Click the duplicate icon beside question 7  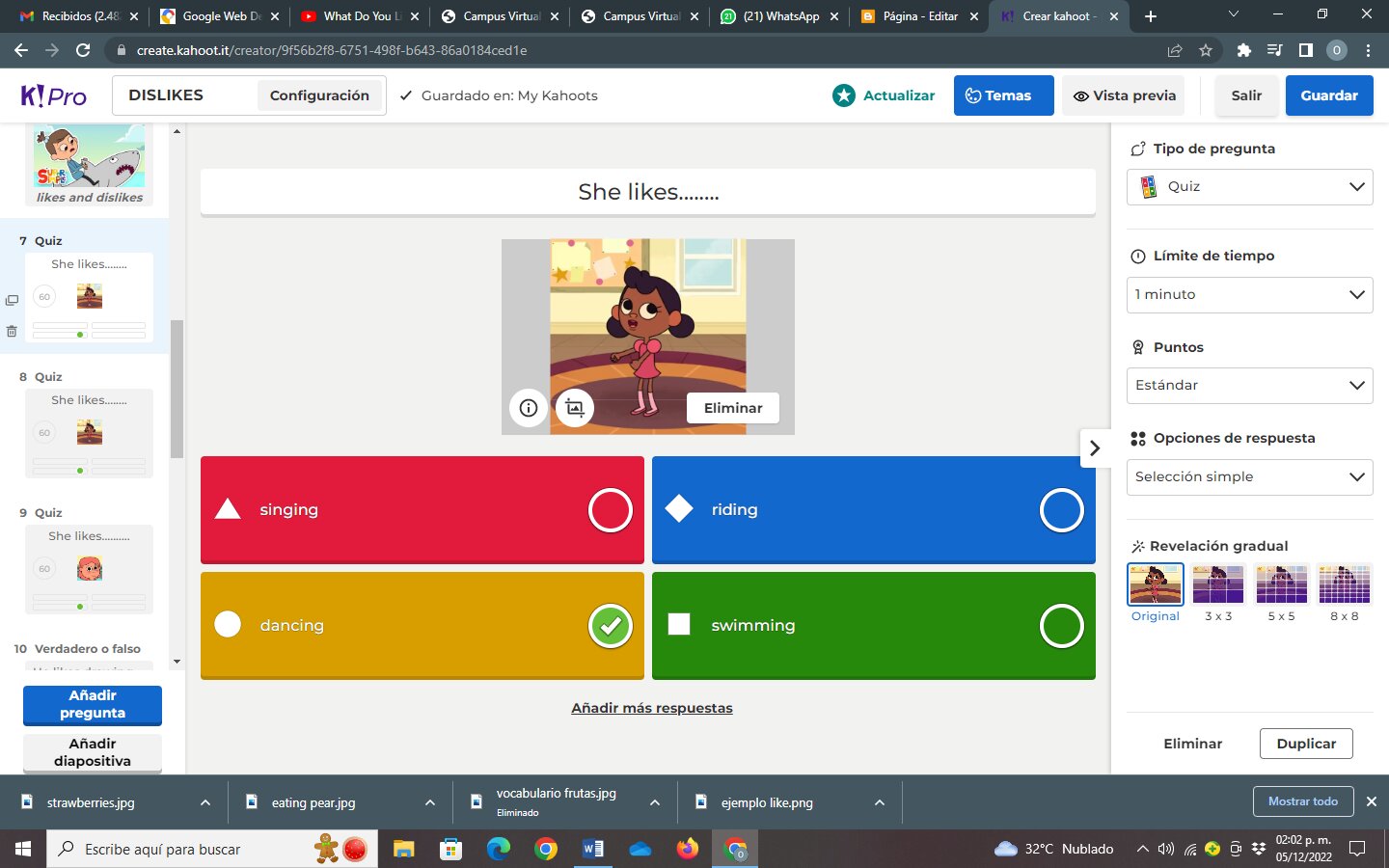[12, 300]
